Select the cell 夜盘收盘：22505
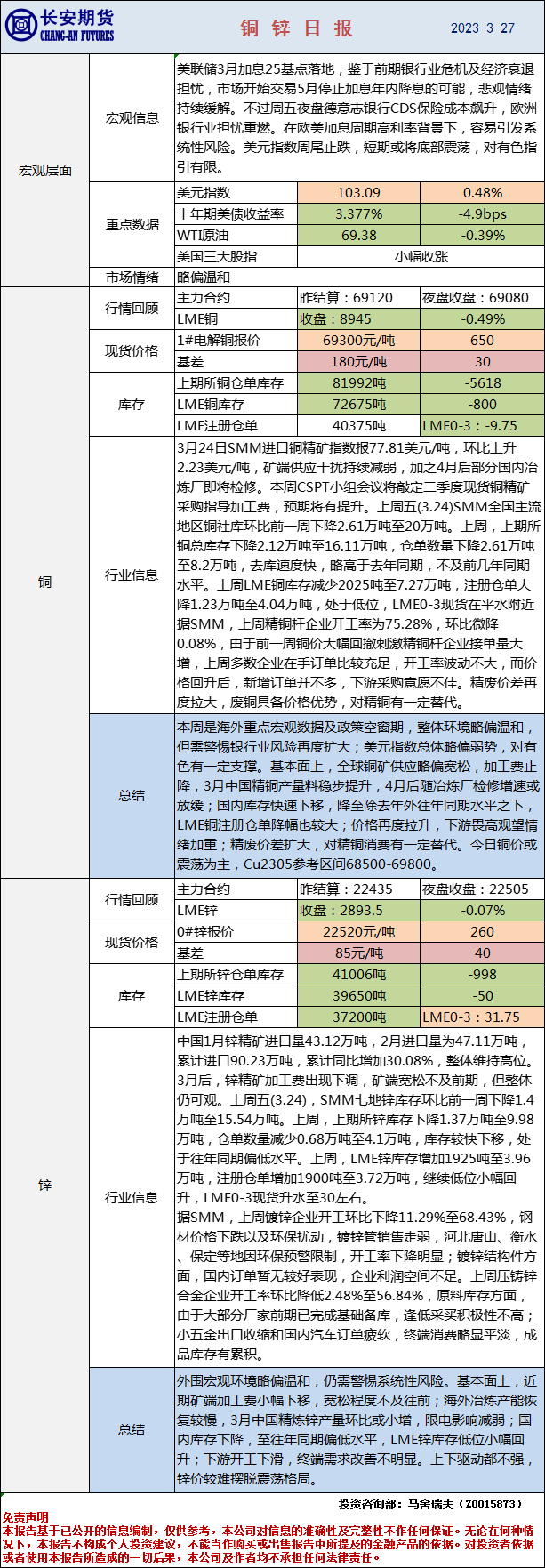545x1568 pixels. point(482,889)
